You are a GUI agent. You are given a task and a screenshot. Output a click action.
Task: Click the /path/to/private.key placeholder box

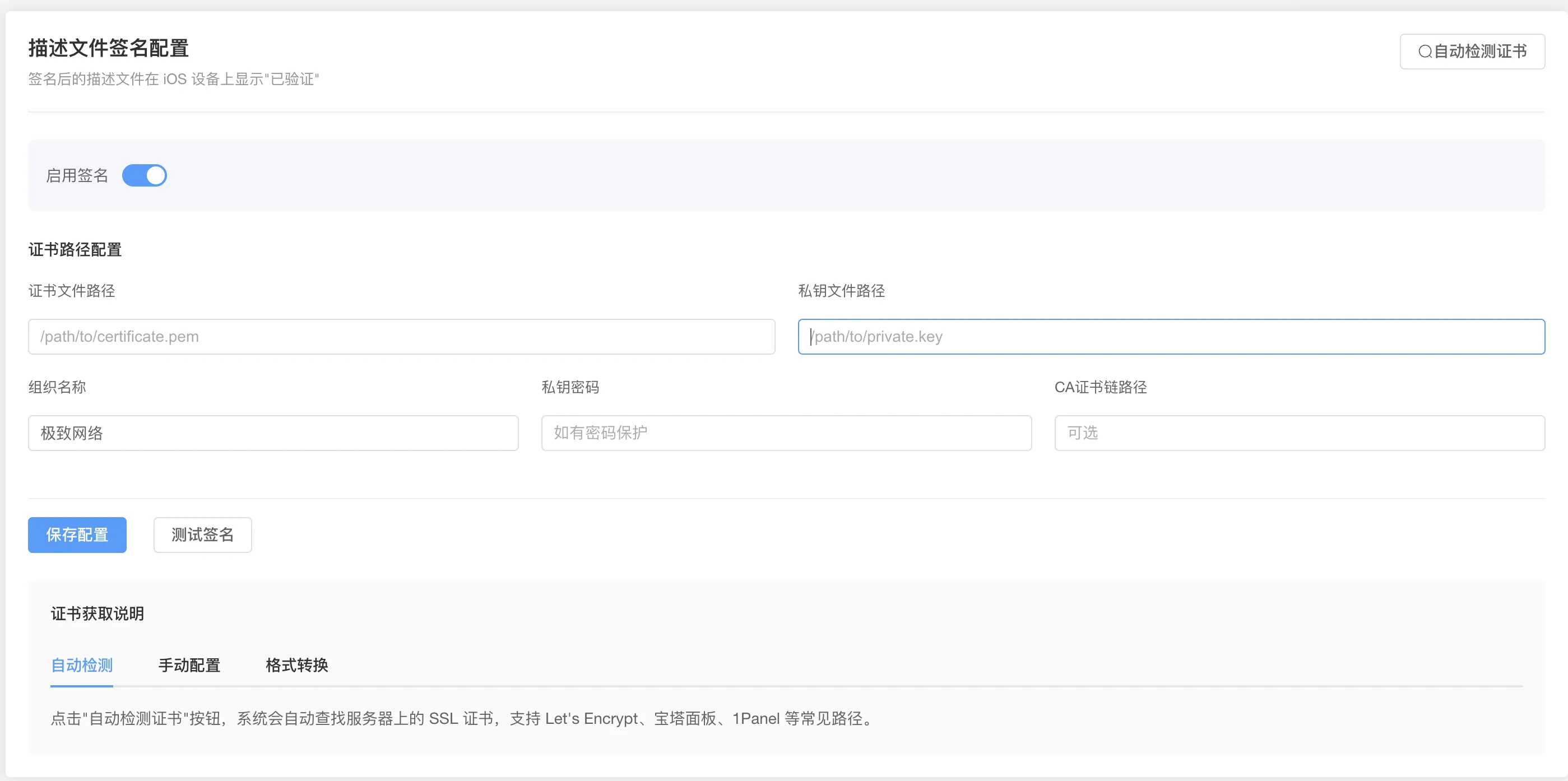pyautogui.click(x=1168, y=337)
